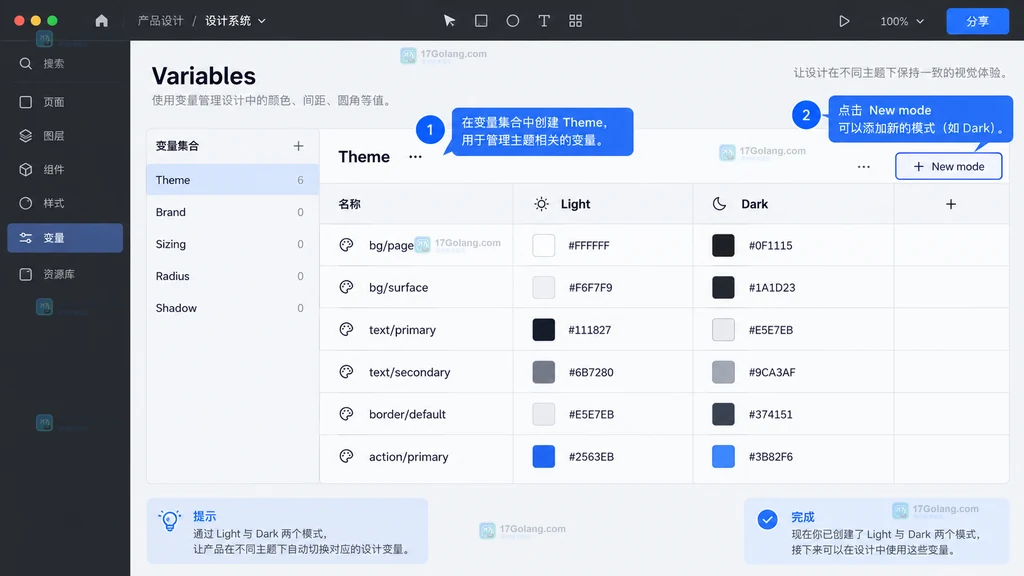This screenshot has height=576, width=1024.
Task: Open Light swatch #F6F7F9 for bg/surface
Action: pyautogui.click(x=543, y=287)
